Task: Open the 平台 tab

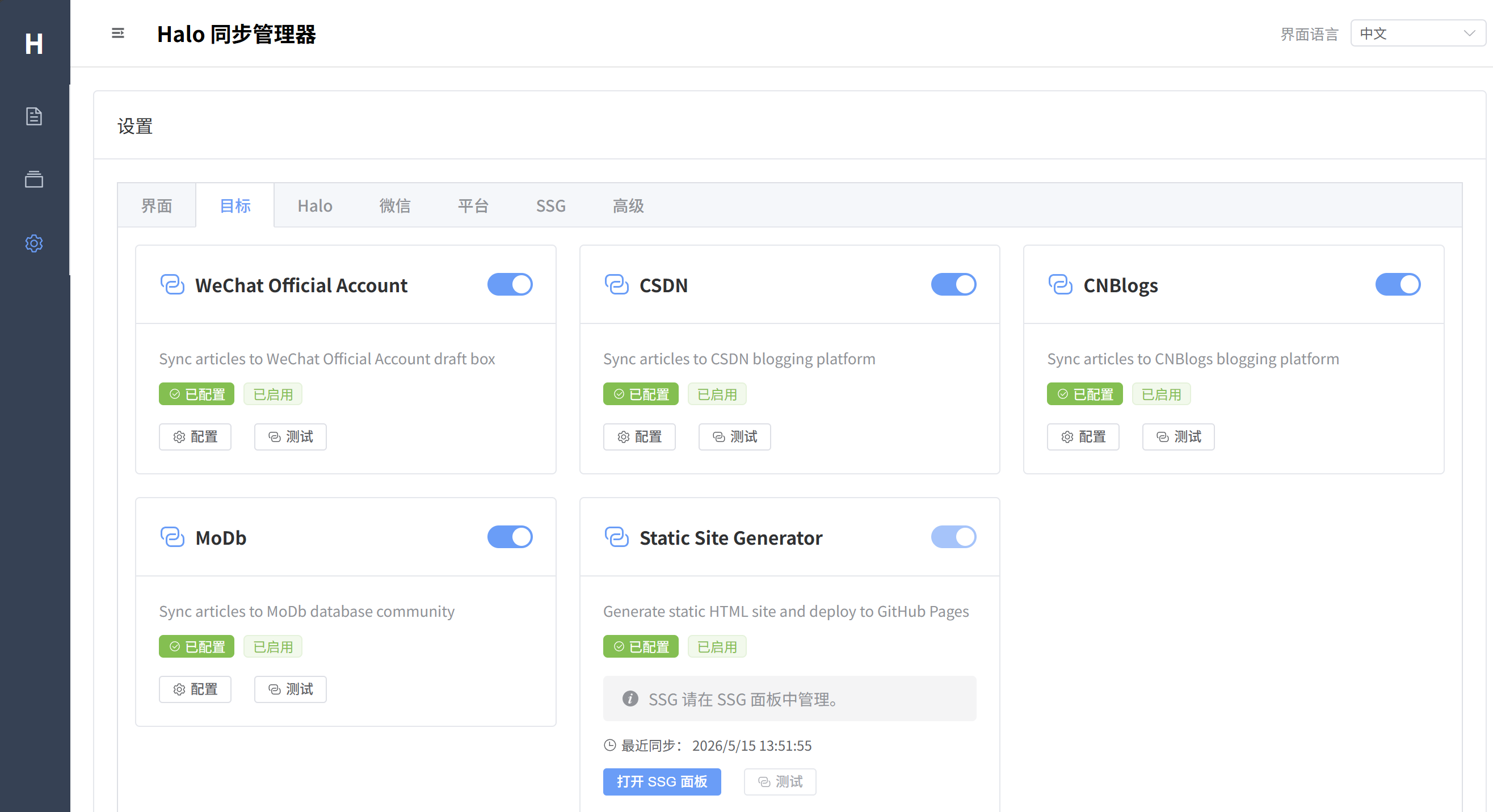Action: tap(473, 206)
